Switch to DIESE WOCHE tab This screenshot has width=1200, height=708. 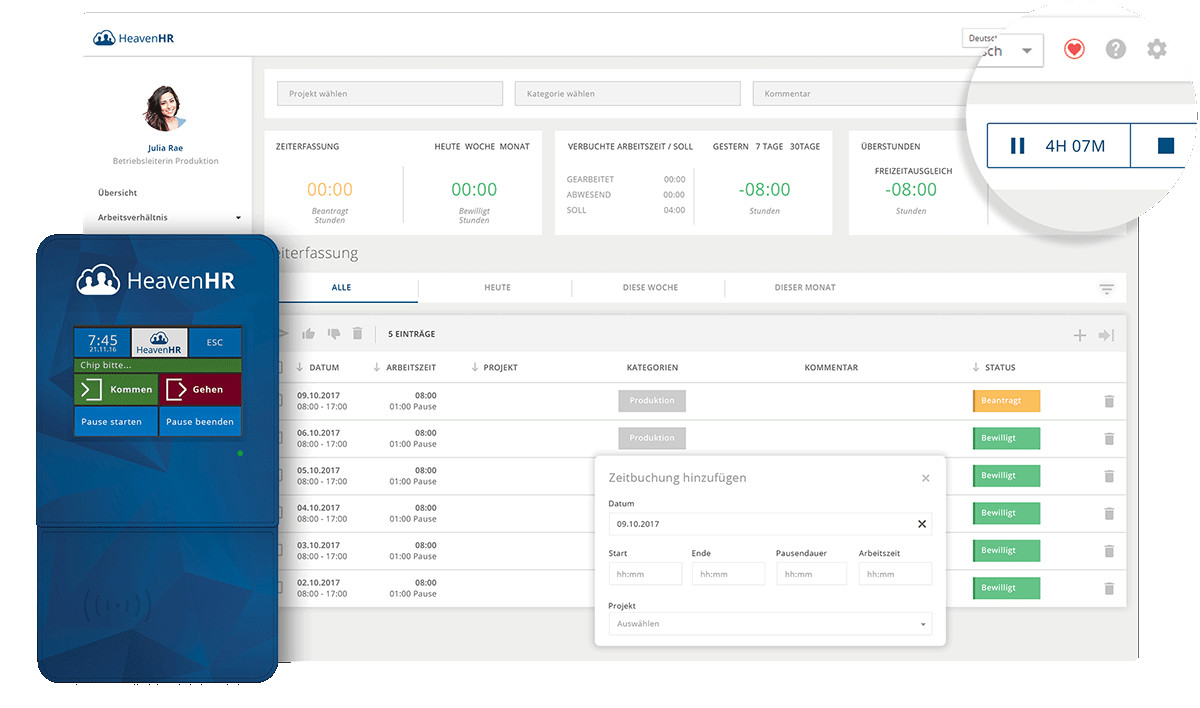[x=650, y=288]
